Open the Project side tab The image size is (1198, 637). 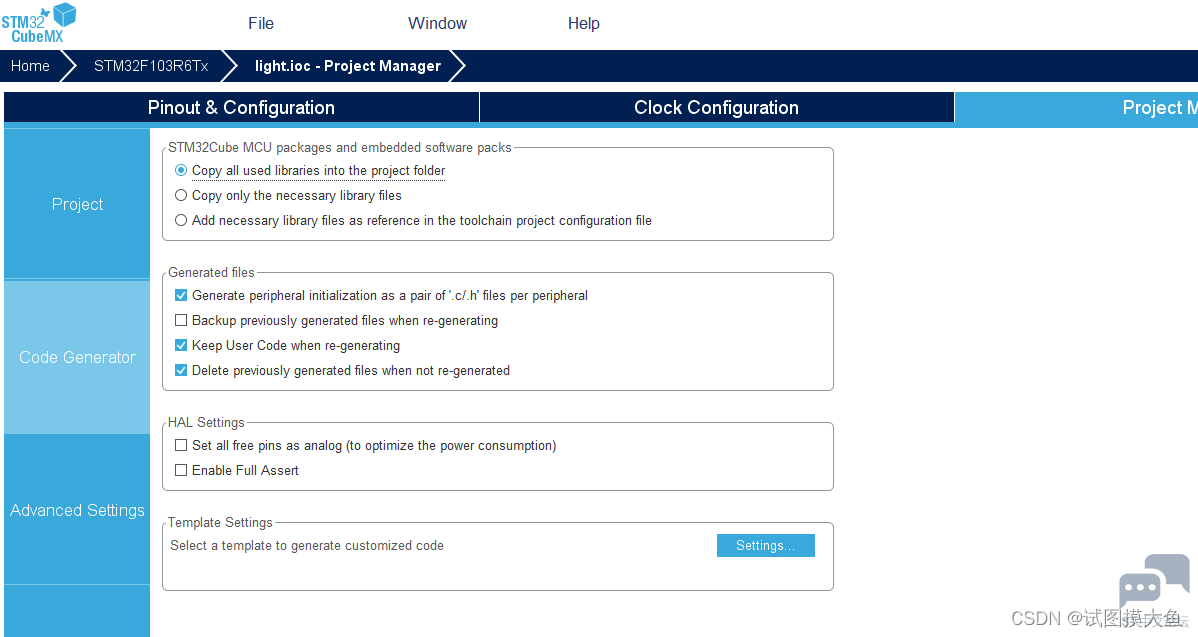(x=77, y=204)
